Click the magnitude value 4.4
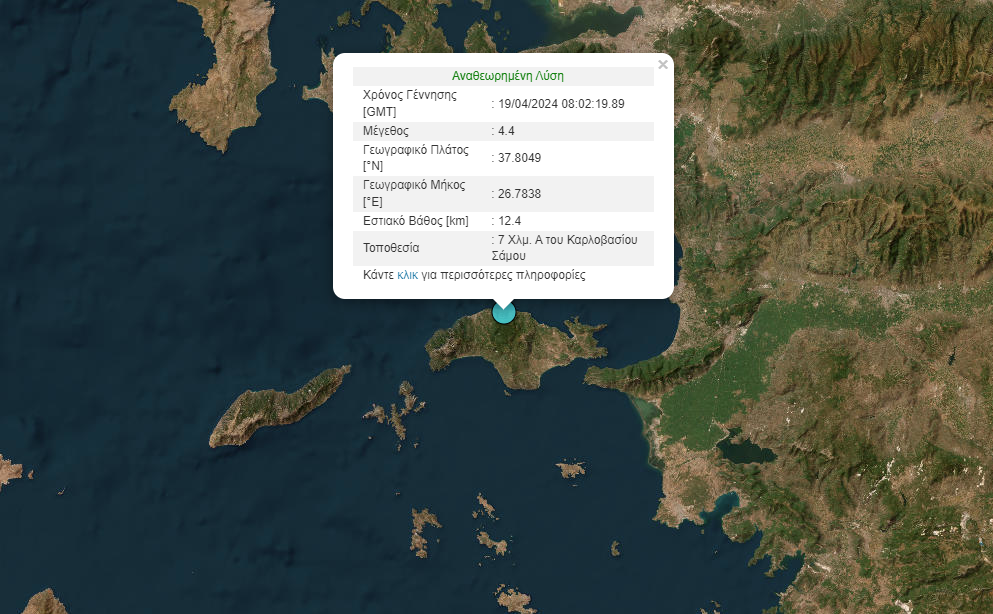Viewport: 993px width, 614px height. point(509,131)
